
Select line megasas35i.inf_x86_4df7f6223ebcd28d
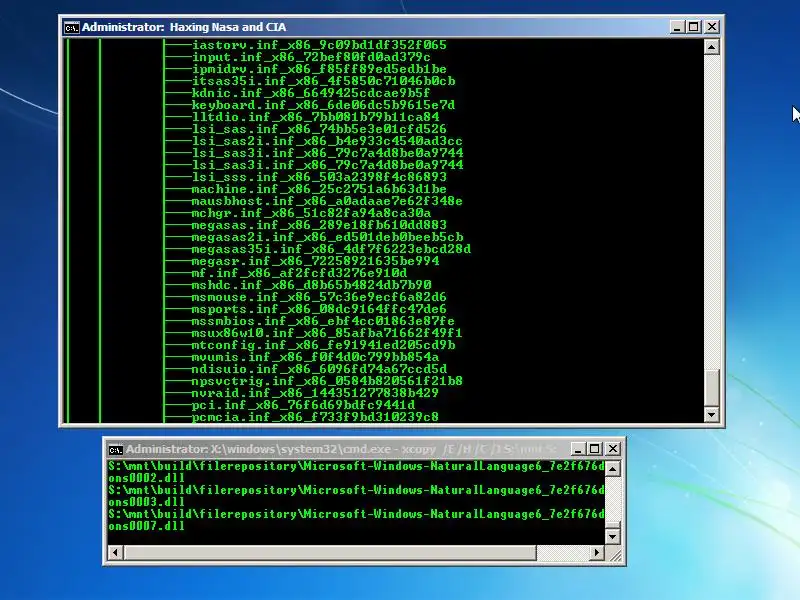[x=331, y=249]
